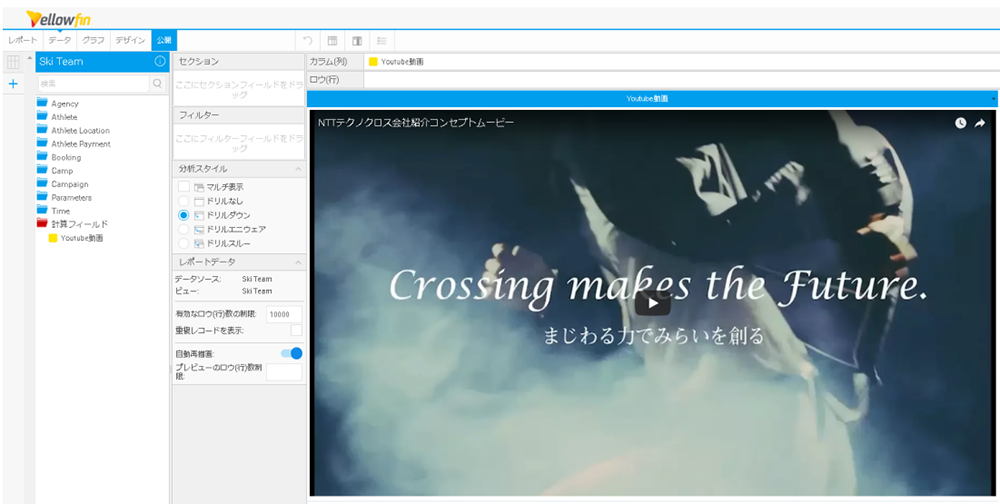Open Ski Team info icon

pos(160,61)
